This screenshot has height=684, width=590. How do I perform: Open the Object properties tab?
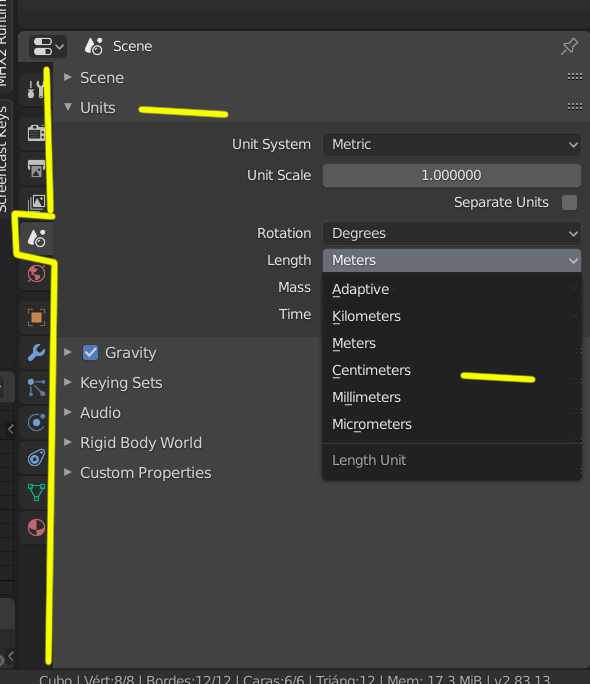point(36,317)
